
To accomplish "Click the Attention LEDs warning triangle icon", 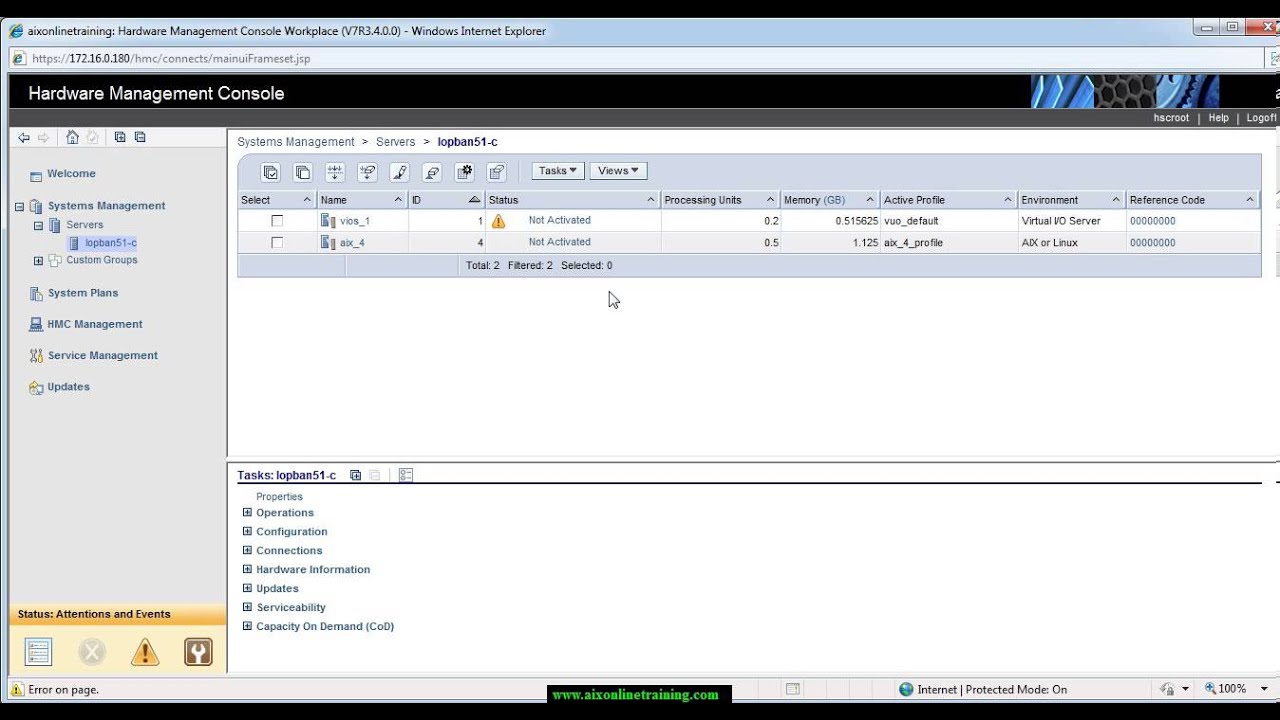I will pyautogui.click(x=145, y=652).
